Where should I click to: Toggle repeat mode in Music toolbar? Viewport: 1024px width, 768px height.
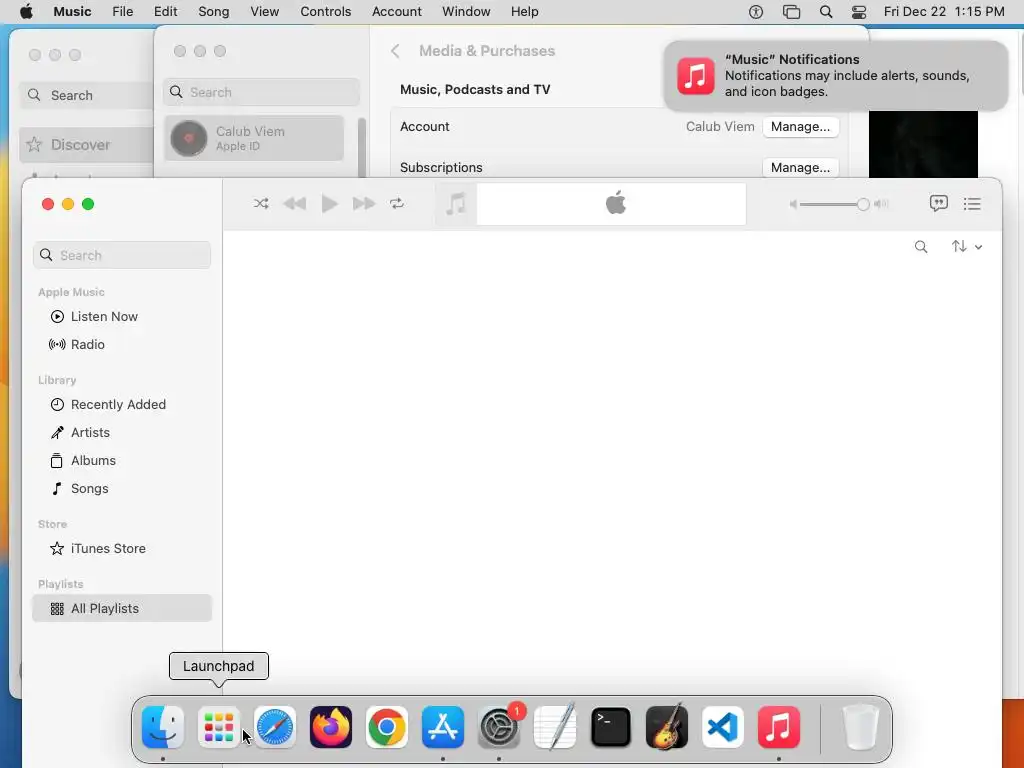coord(397,204)
